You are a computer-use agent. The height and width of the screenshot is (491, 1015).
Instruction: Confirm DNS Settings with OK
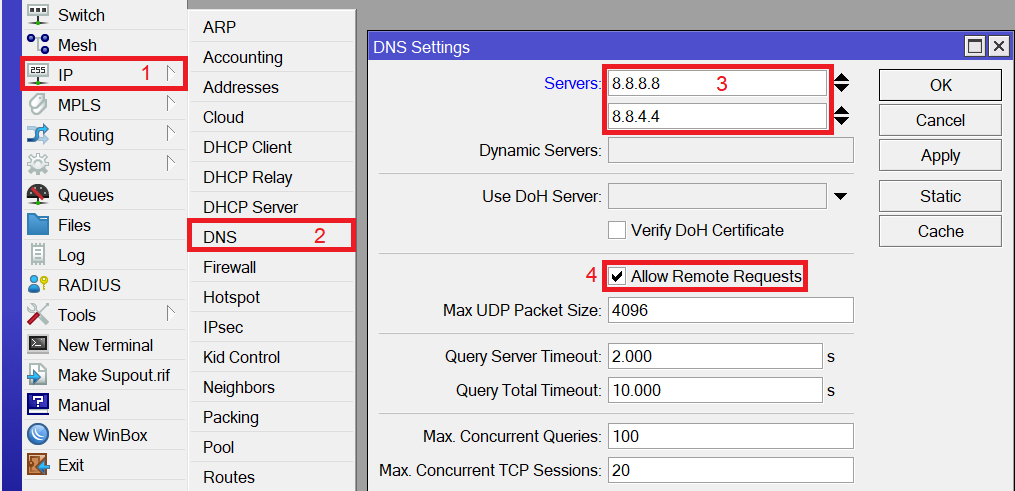(940, 85)
